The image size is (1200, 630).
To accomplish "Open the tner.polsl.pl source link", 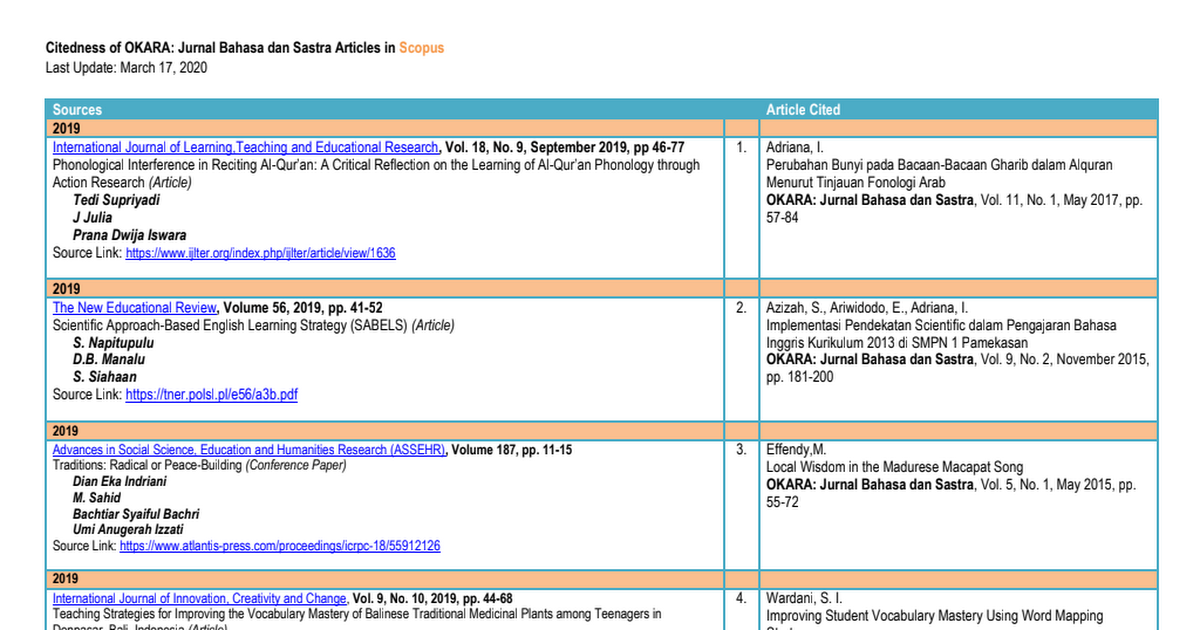I will (211, 395).
